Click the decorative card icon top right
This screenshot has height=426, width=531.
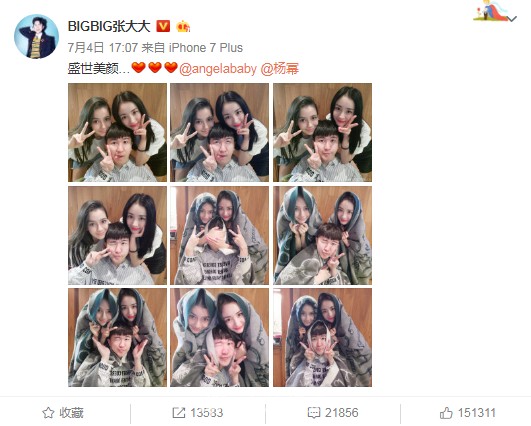(490, 11)
